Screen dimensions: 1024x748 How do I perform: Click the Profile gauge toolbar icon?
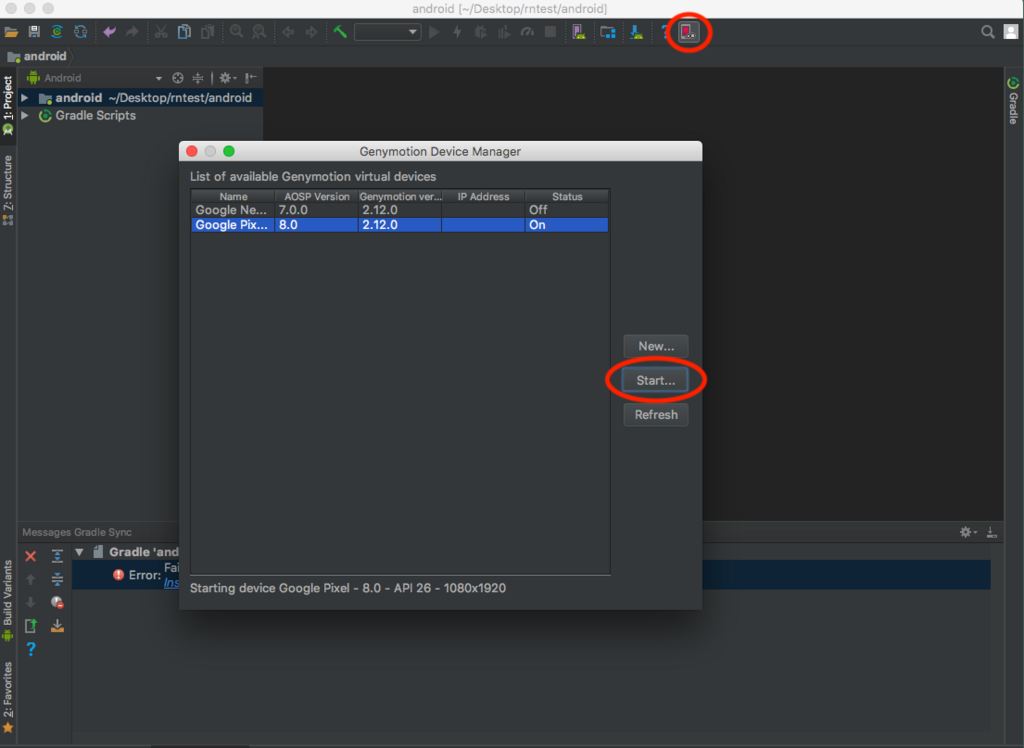[x=527, y=32]
